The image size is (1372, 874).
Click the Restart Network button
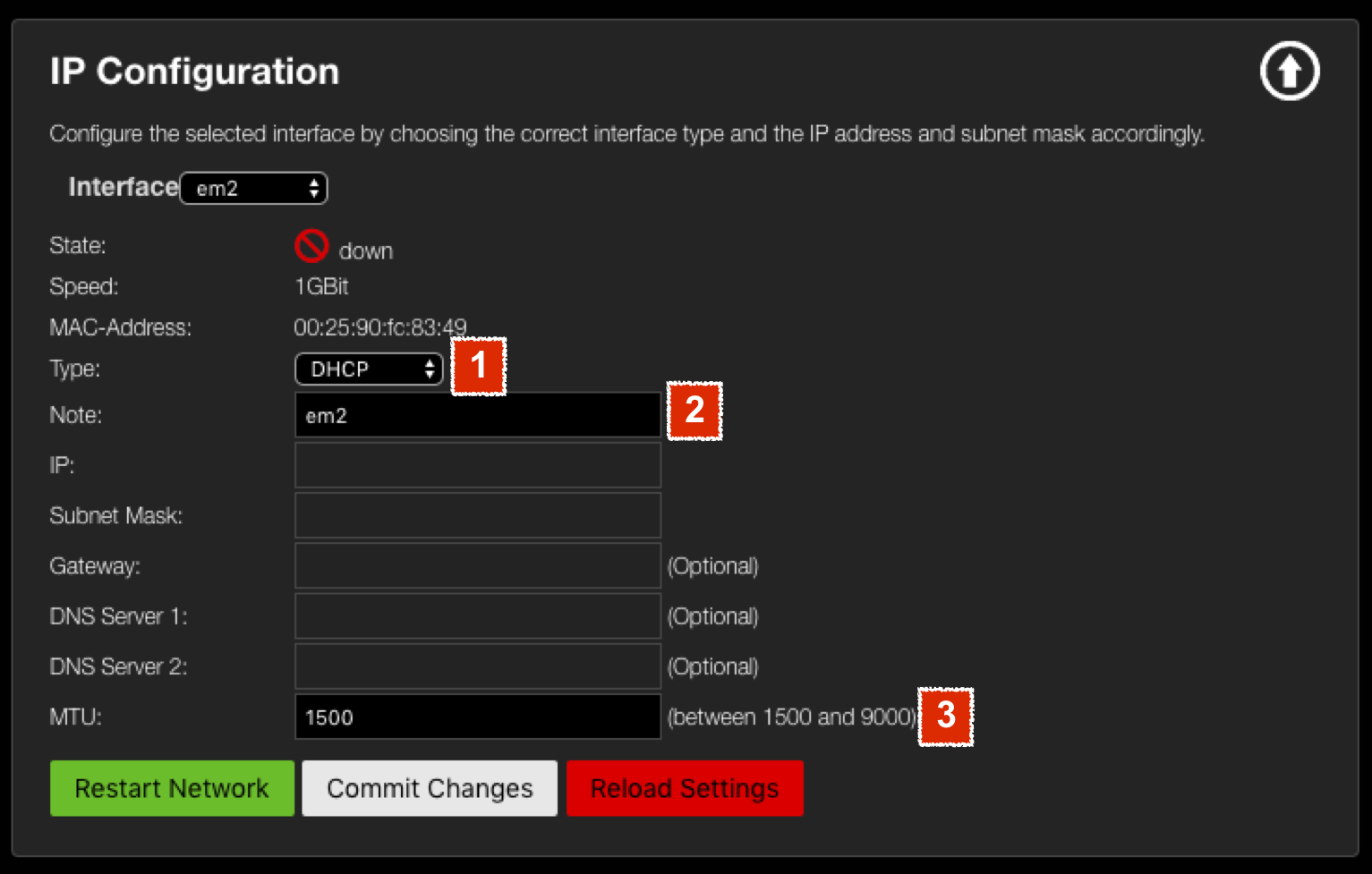(172, 788)
